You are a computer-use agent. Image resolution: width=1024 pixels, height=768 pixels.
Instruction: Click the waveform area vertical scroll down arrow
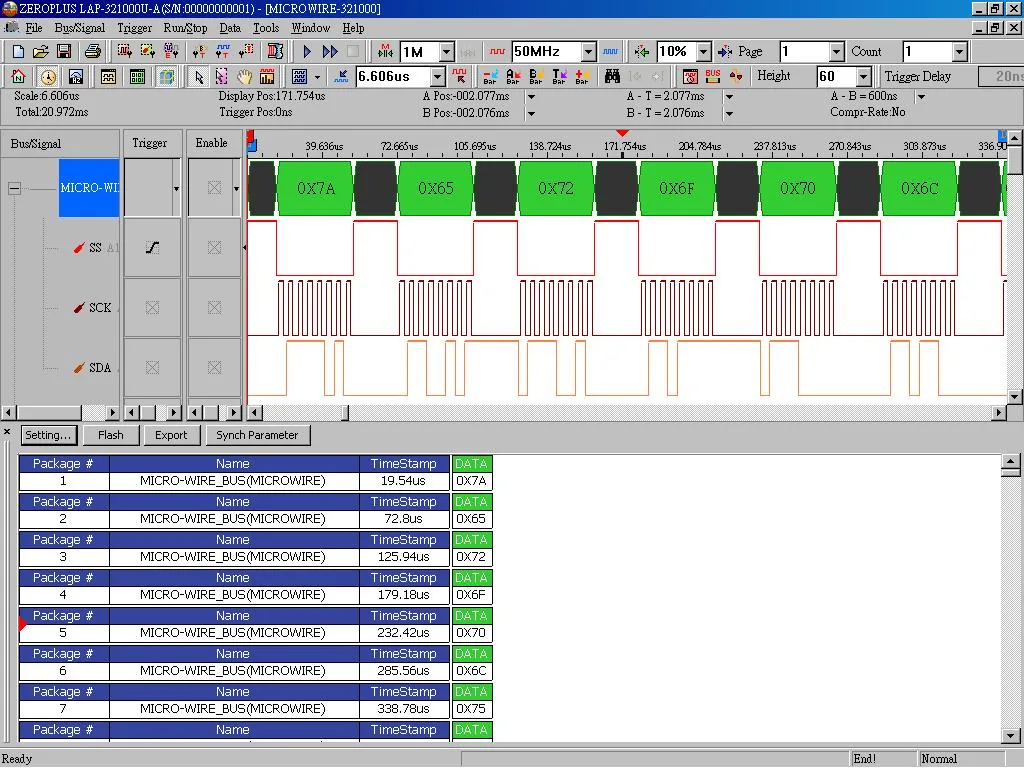1014,396
